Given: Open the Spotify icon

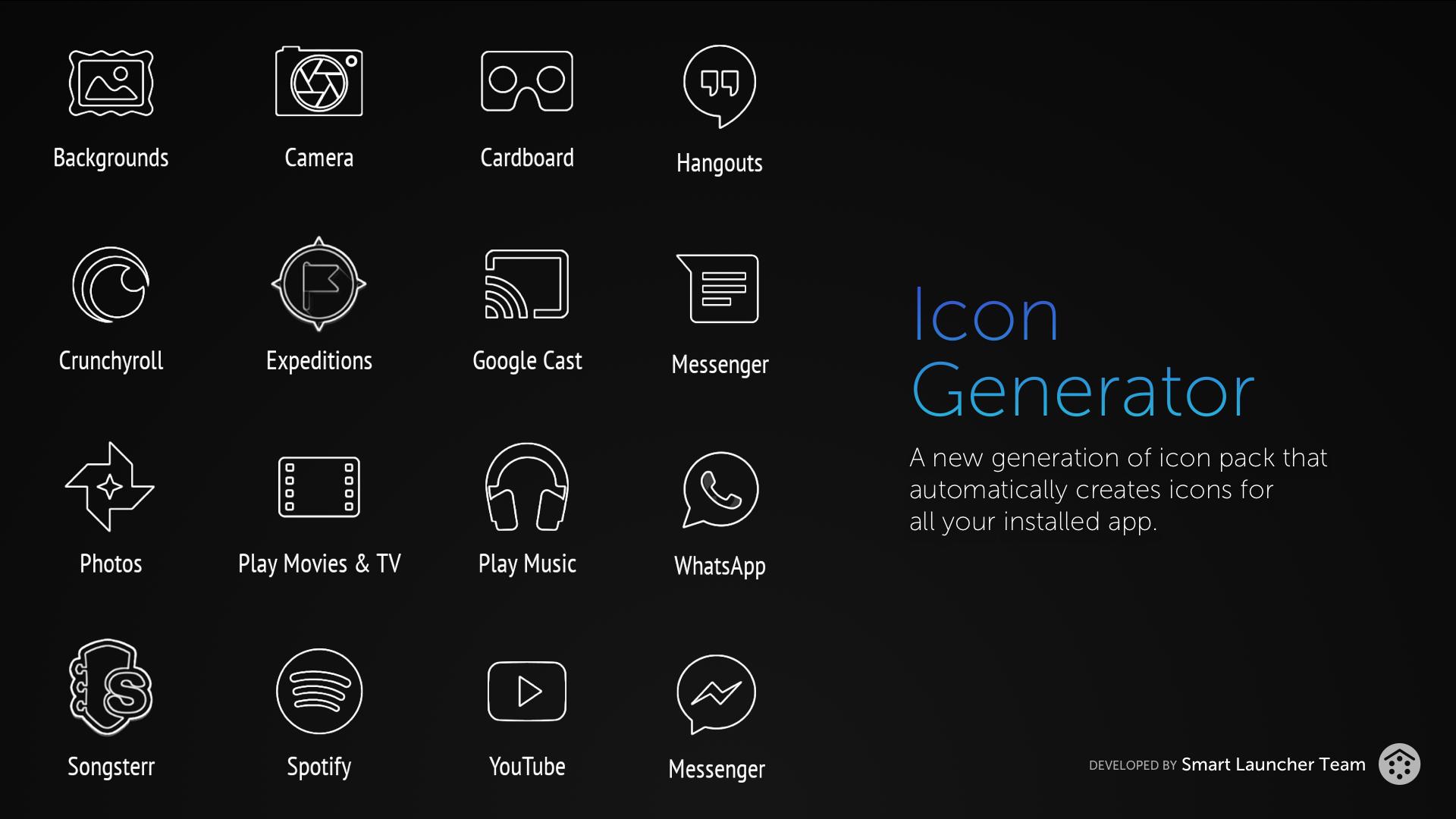Looking at the screenshot, I should click(318, 692).
